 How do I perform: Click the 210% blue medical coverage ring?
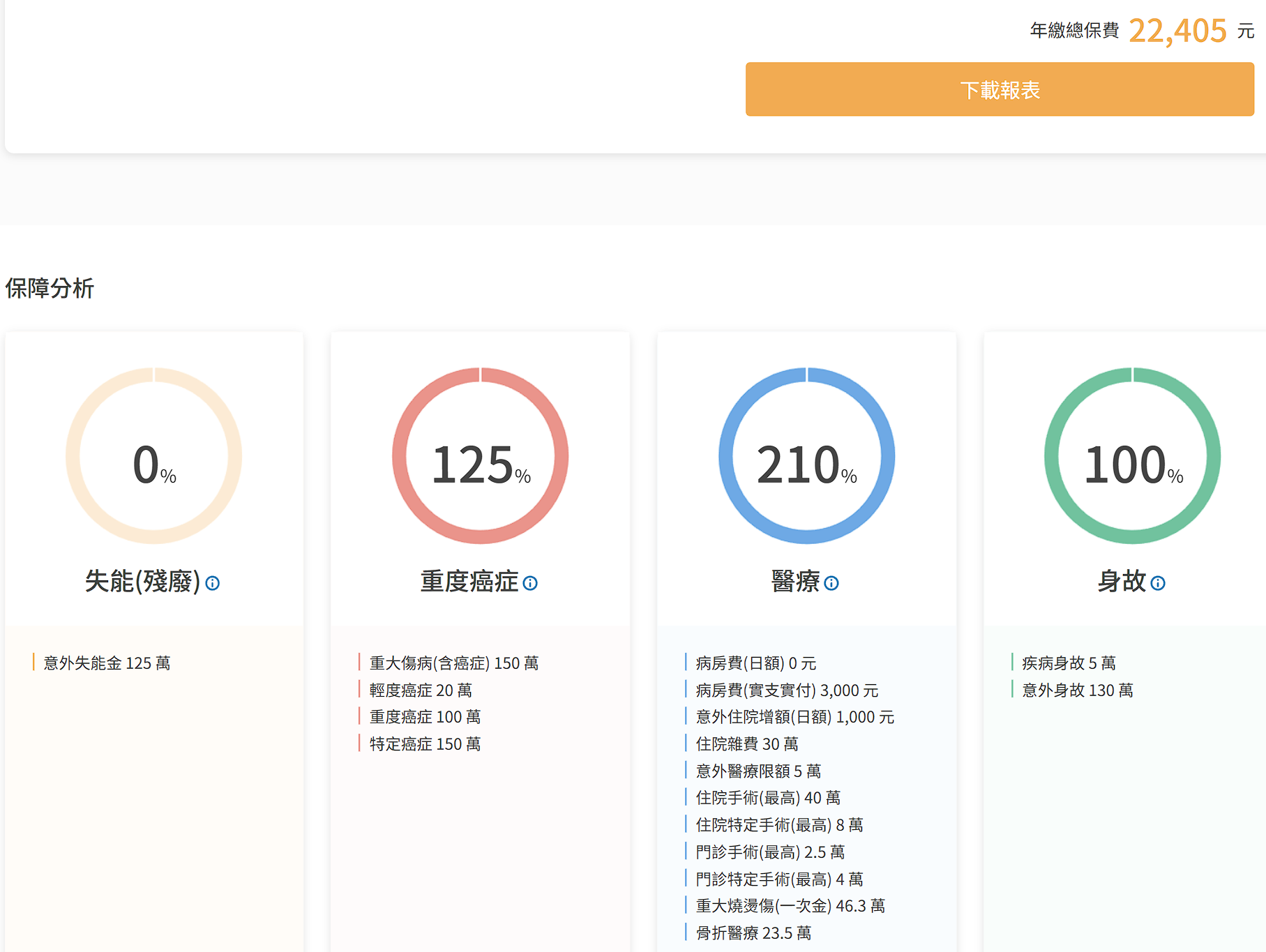(x=807, y=456)
